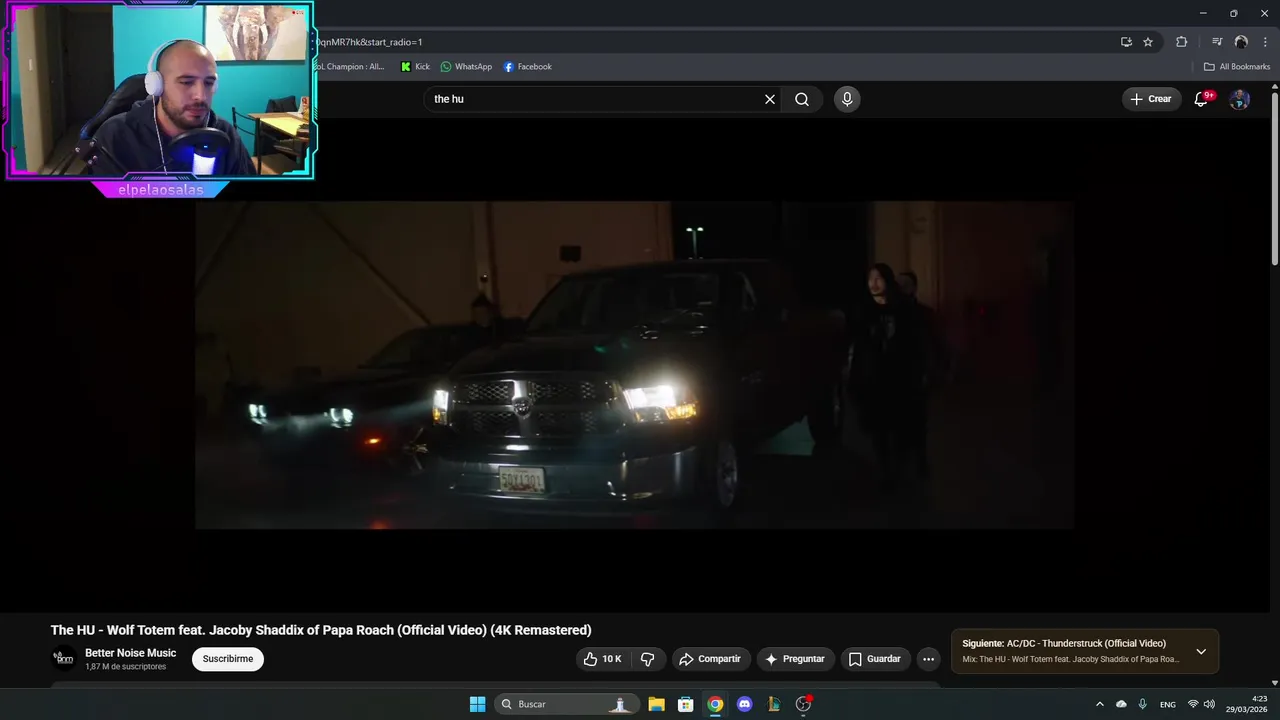Image resolution: width=1280 pixels, height=720 pixels.
Task: Open the League of Legends taskbar icon
Action: 774,704
